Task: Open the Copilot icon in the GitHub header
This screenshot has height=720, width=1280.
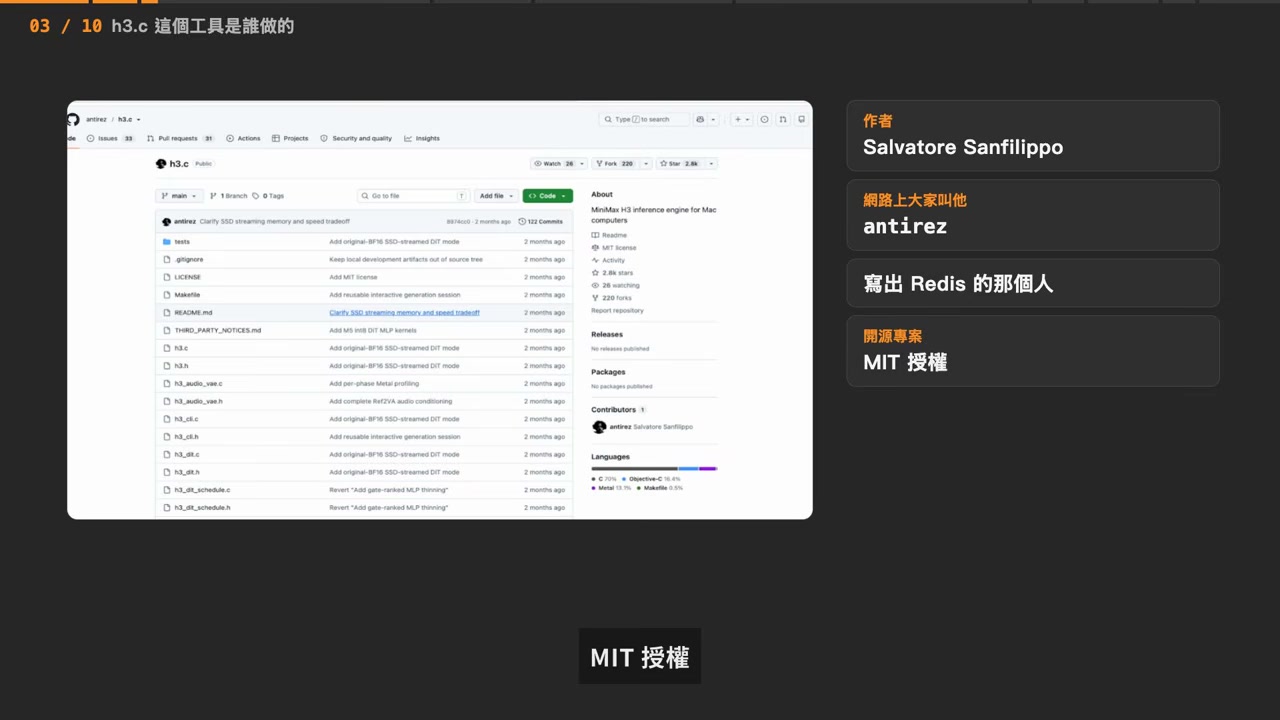Action: (x=700, y=119)
